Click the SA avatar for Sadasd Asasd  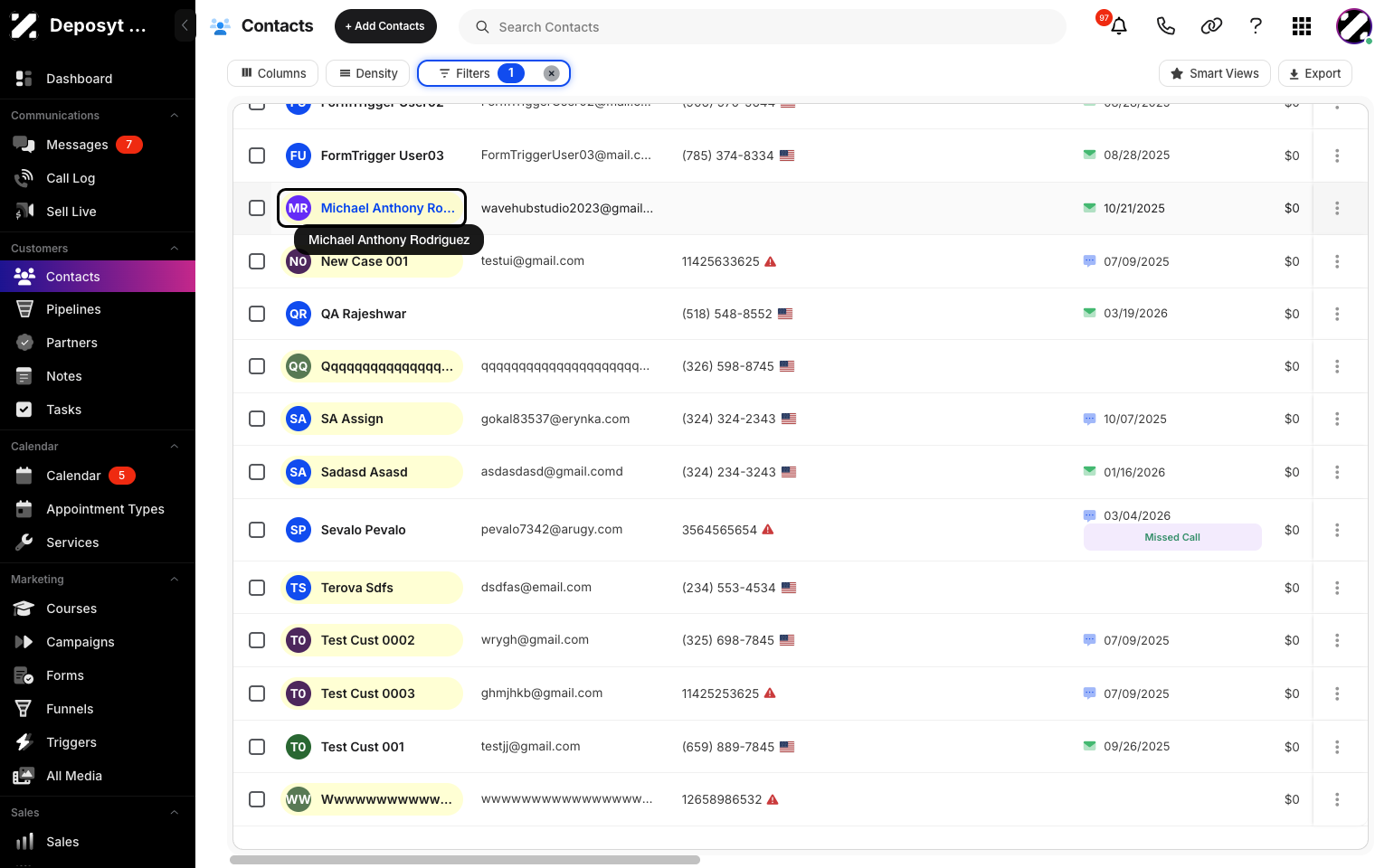pyautogui.click(x=298, y=472)
